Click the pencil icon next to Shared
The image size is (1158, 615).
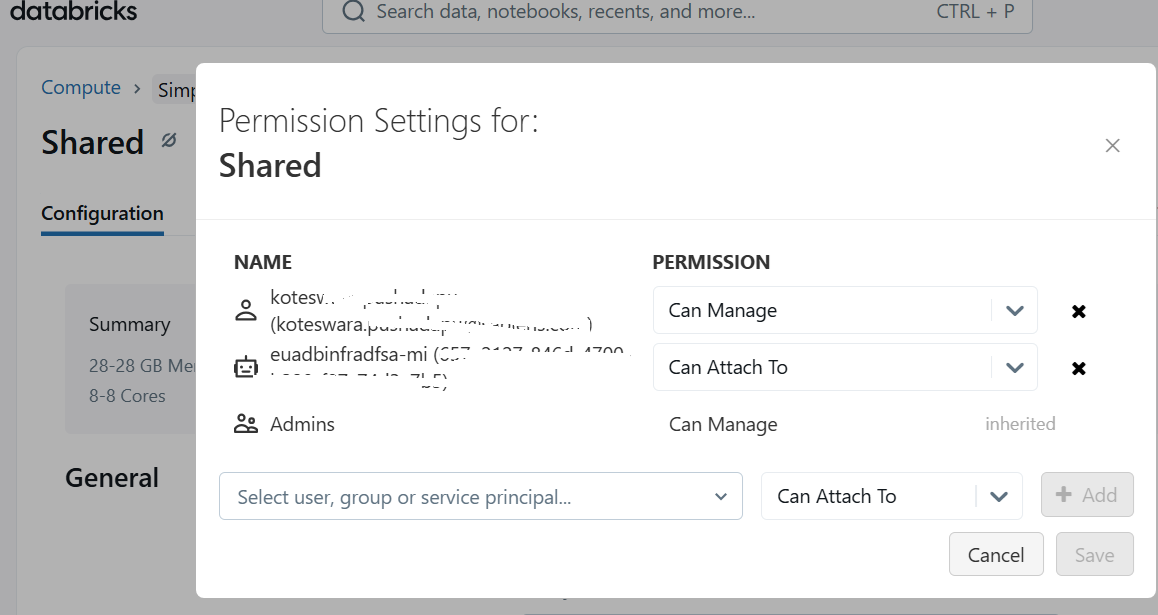click(x=167, y=142)
